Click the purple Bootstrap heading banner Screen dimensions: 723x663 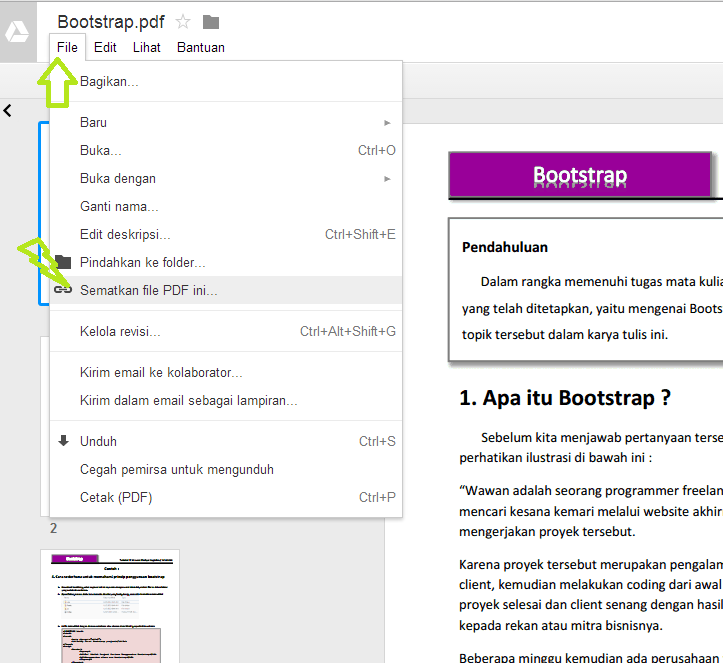click(x=580, y=175)
